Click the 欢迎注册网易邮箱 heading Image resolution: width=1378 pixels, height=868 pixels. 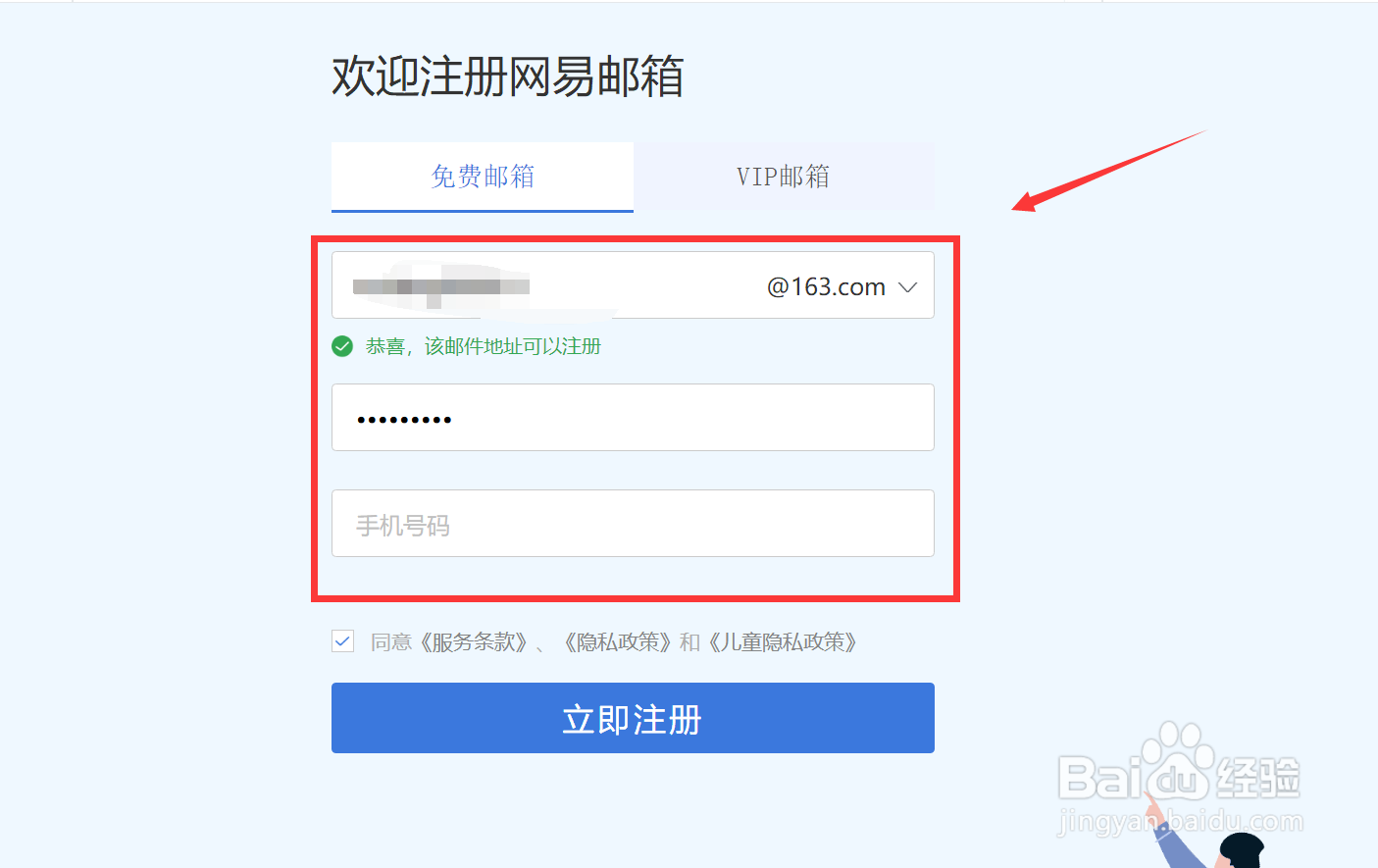507,77
